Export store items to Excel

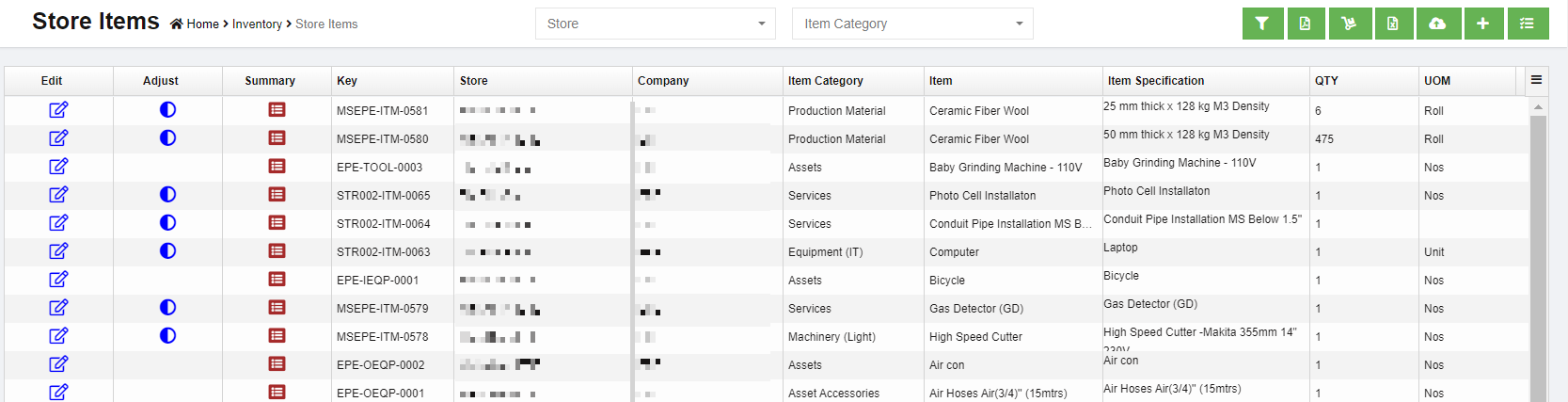[1393, 24]
